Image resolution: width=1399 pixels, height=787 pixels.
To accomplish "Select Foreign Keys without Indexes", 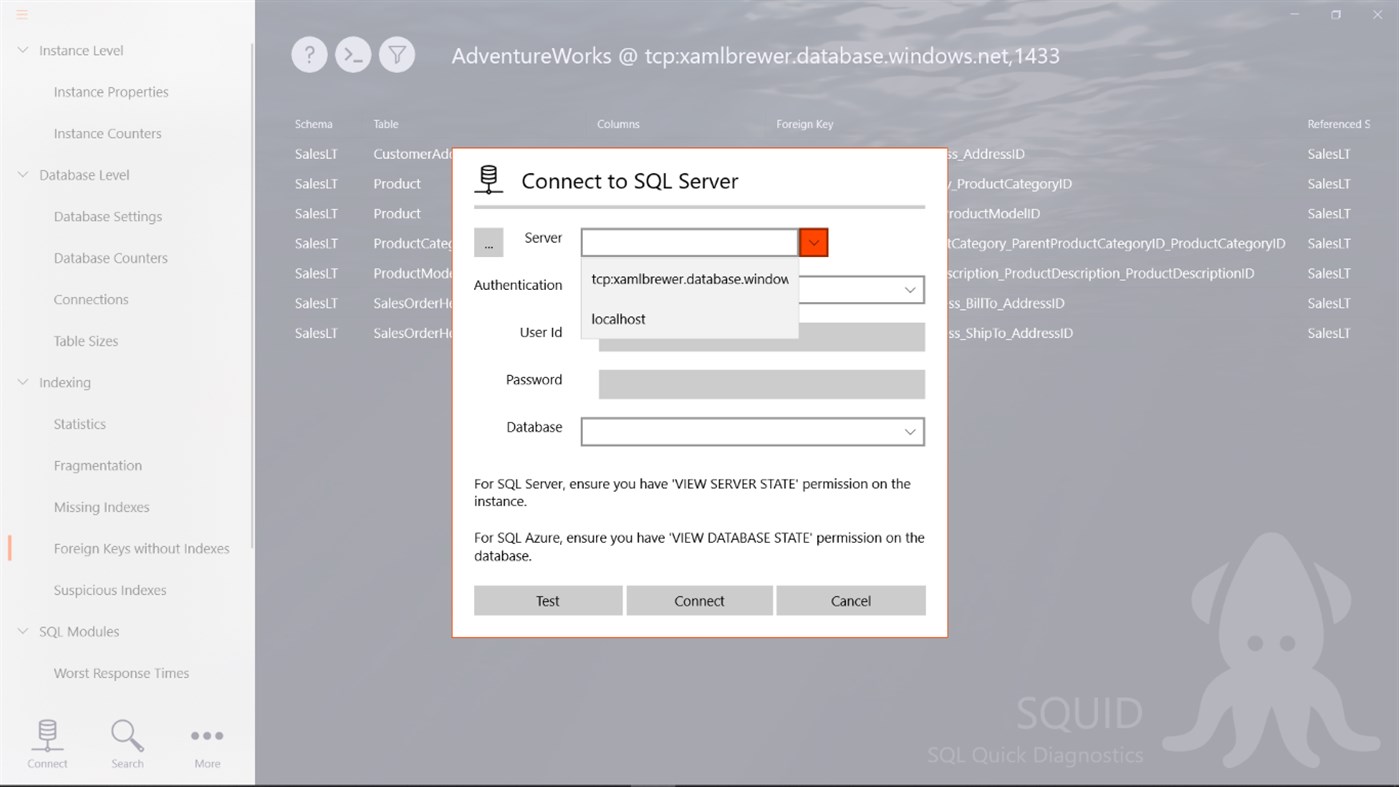I will (142, 548).
